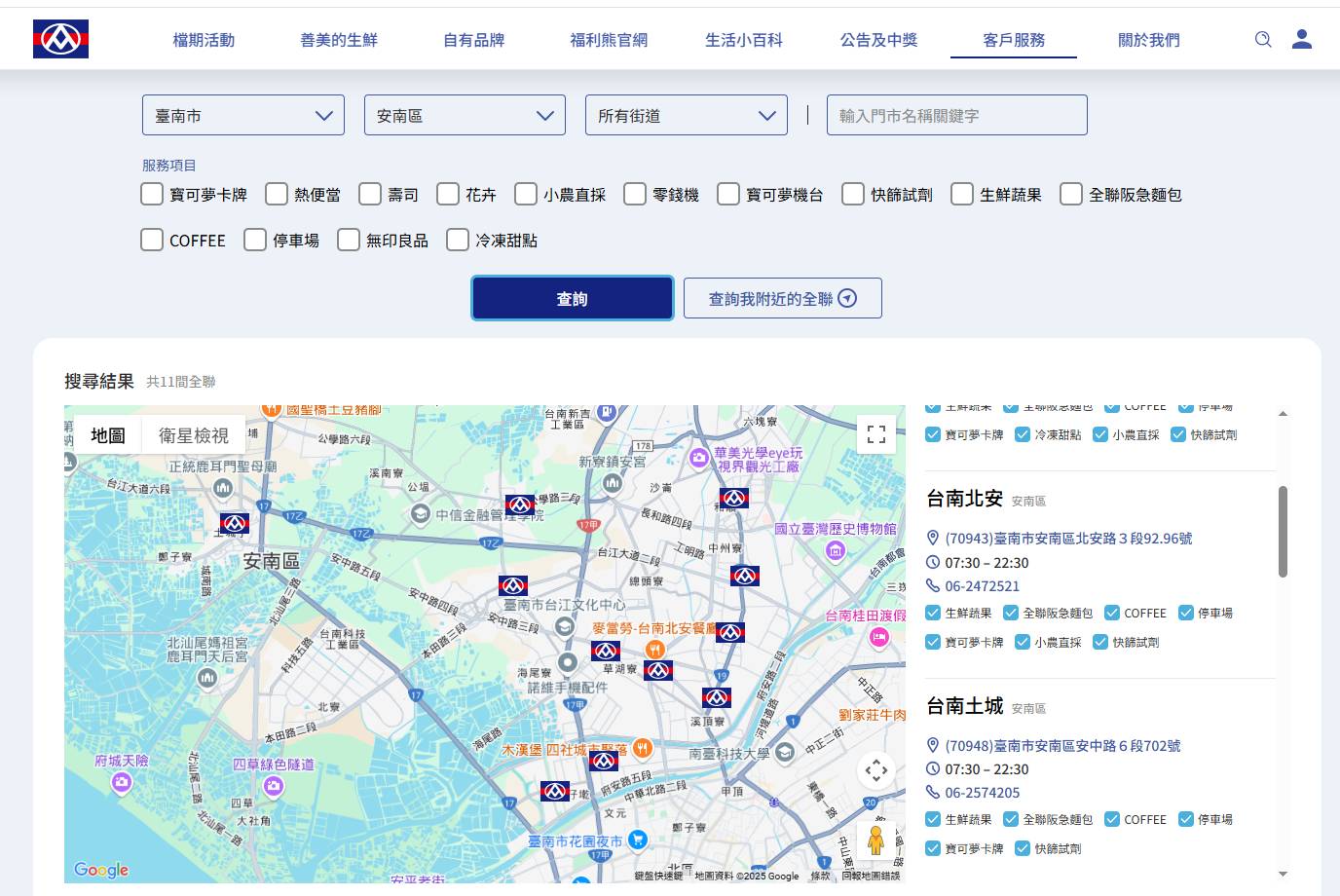This screenshot has width=1340, height=896.
Task: Enable the 壽司 filter checkbox
Action: [370, 194]
